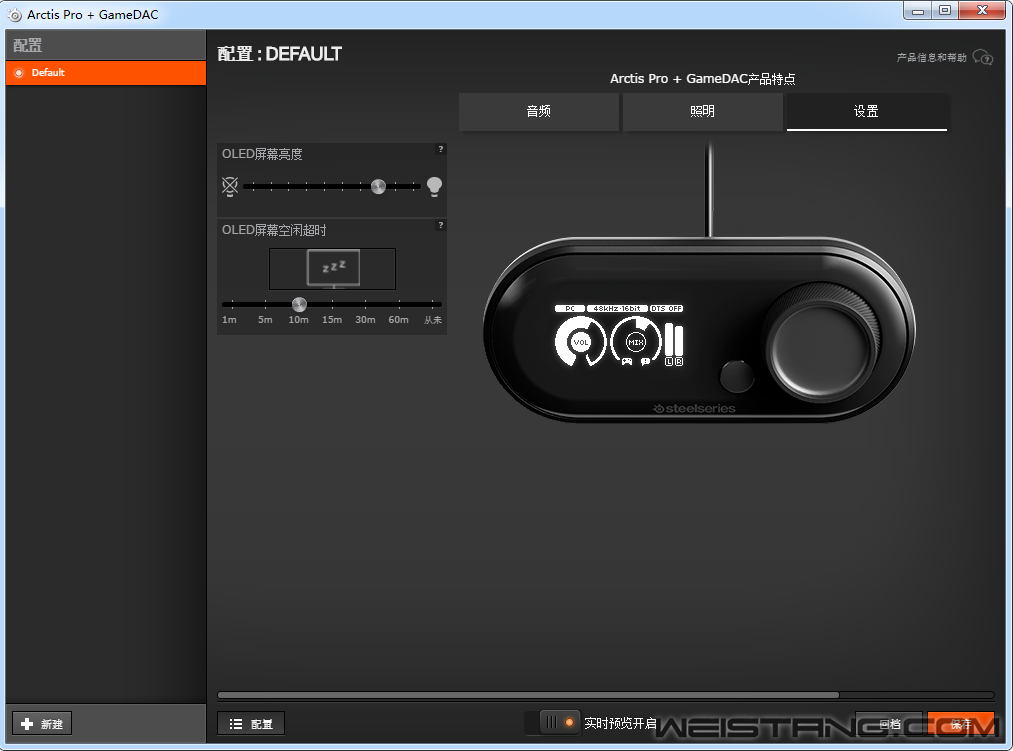Click the DTS OFF indicator
This screenshot has height=751, width=1013.
(x=666, y=308)
